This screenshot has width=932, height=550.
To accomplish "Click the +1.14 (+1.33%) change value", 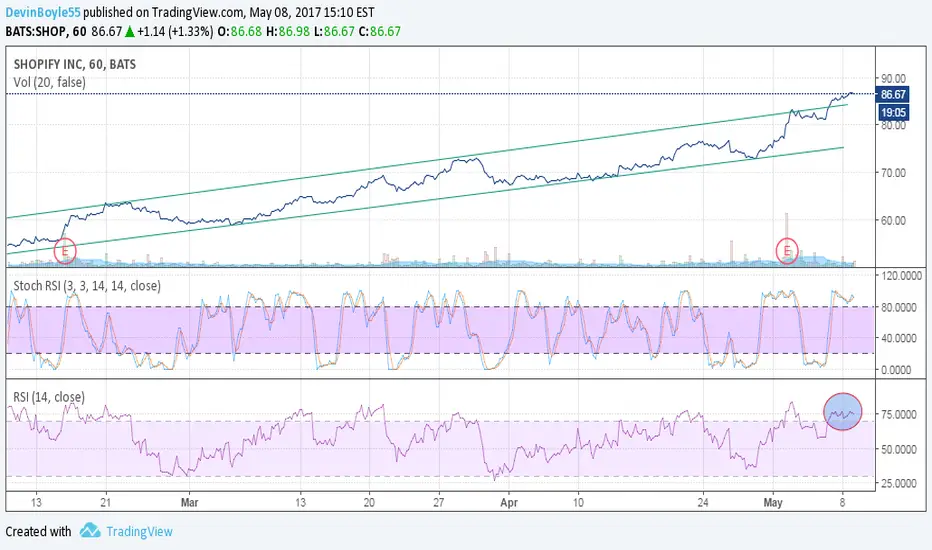I will 175,32.
